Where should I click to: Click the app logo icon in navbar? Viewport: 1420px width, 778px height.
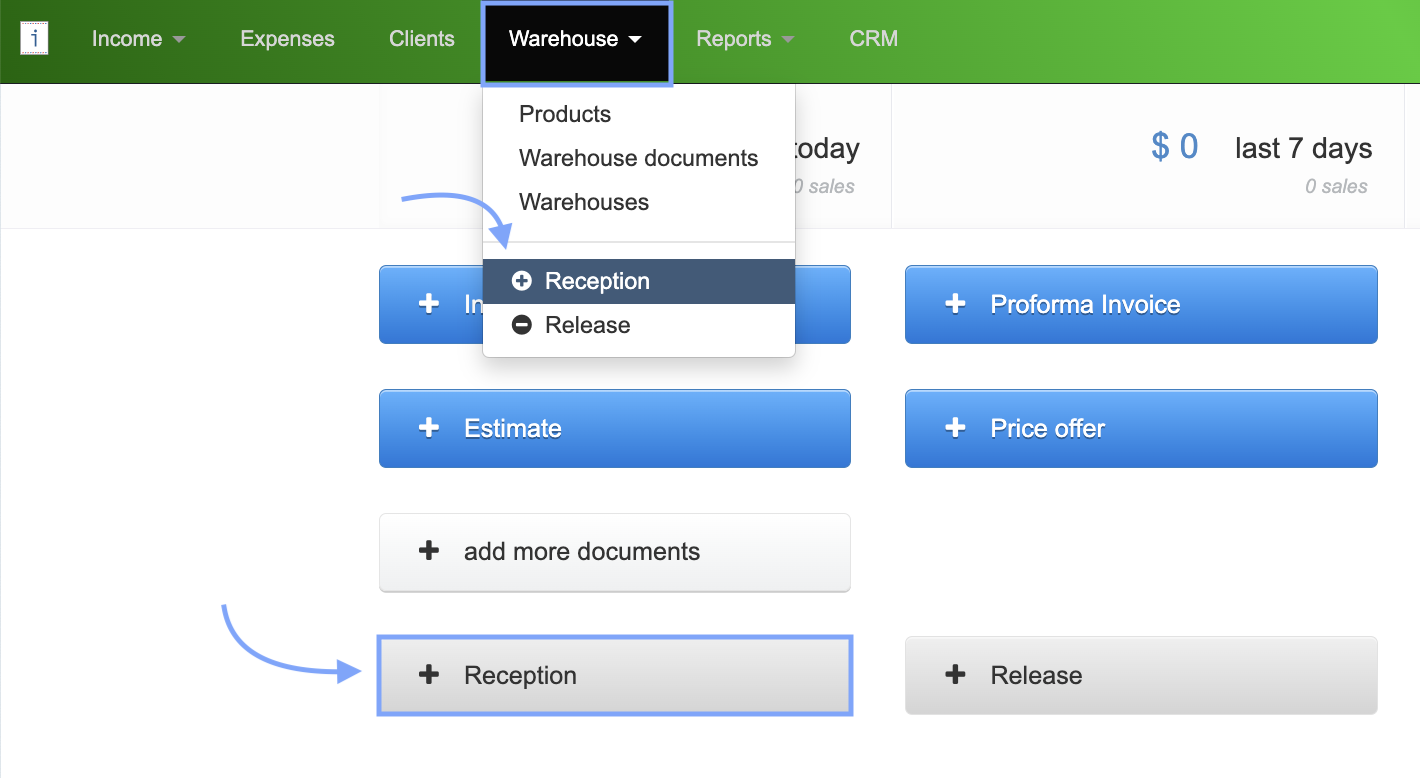(x=35, y=39)
